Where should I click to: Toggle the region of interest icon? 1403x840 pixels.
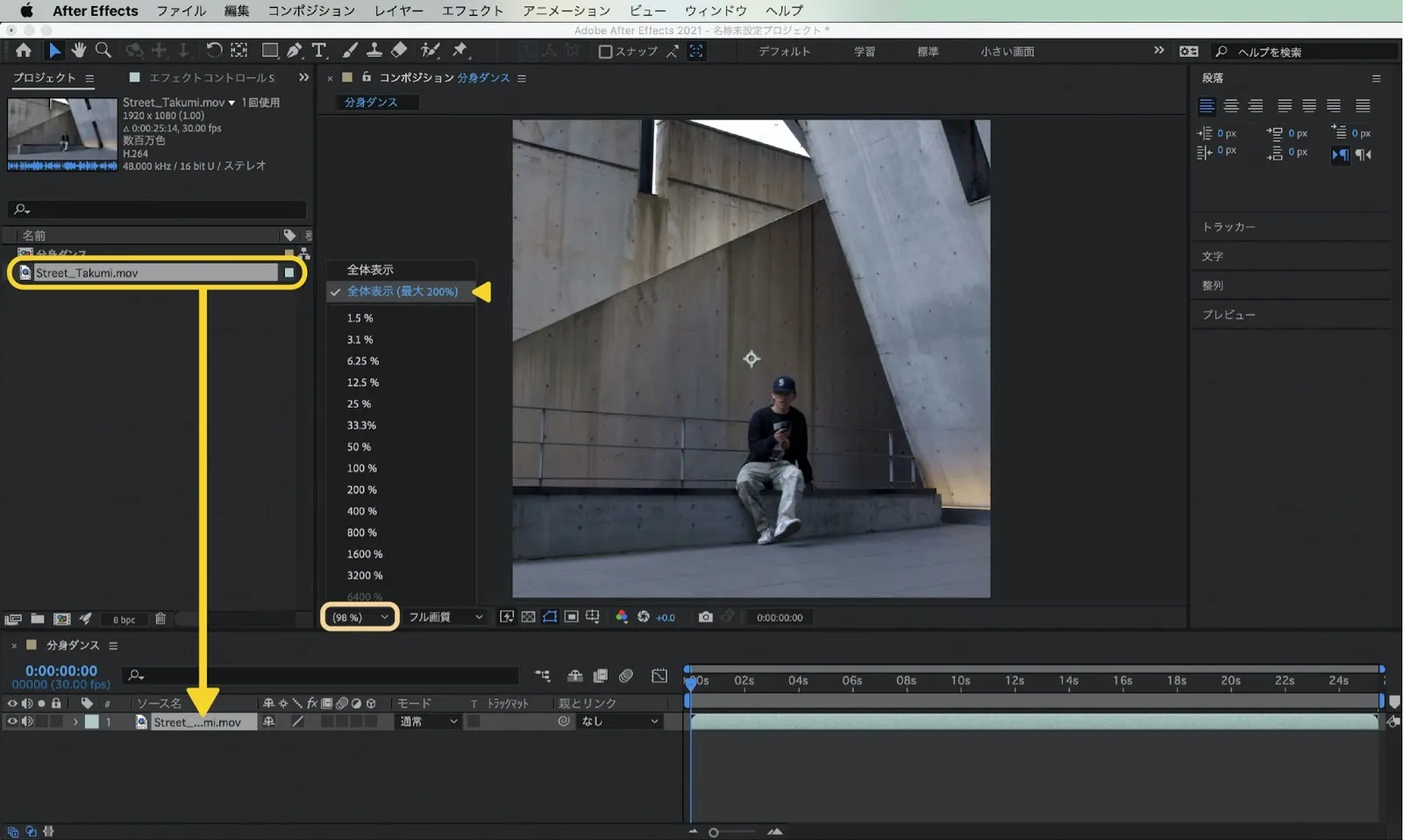click(x=571, y=616)
